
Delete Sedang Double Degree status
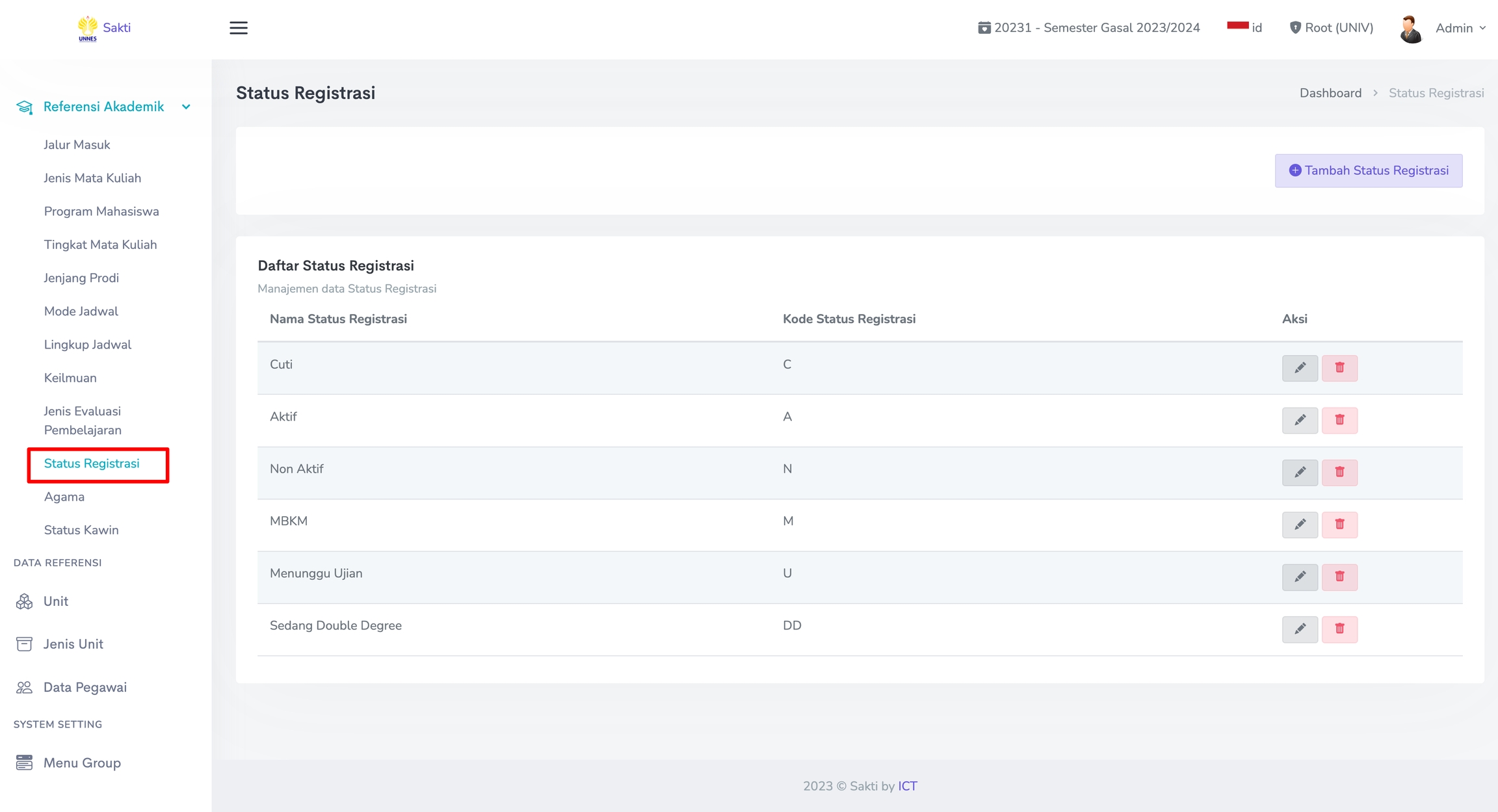pos(1339,629)
